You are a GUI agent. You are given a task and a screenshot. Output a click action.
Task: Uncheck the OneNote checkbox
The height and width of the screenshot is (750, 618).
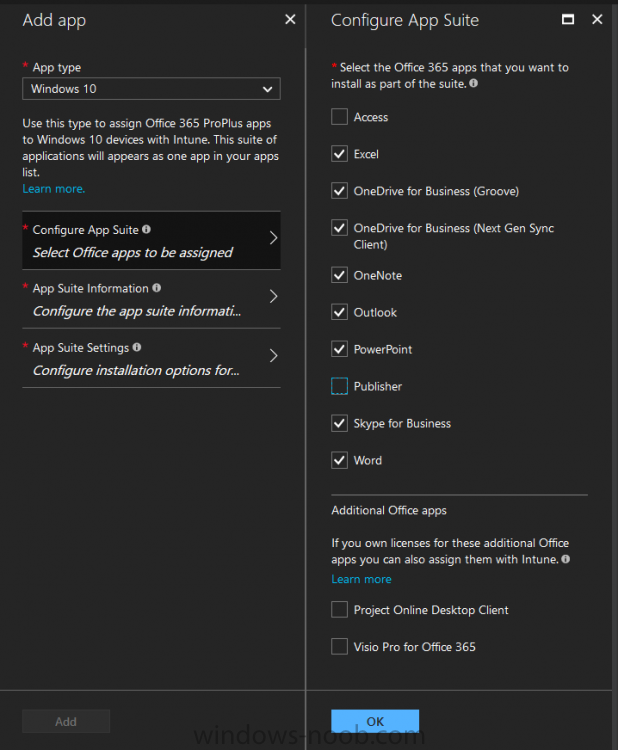point(340,275)
